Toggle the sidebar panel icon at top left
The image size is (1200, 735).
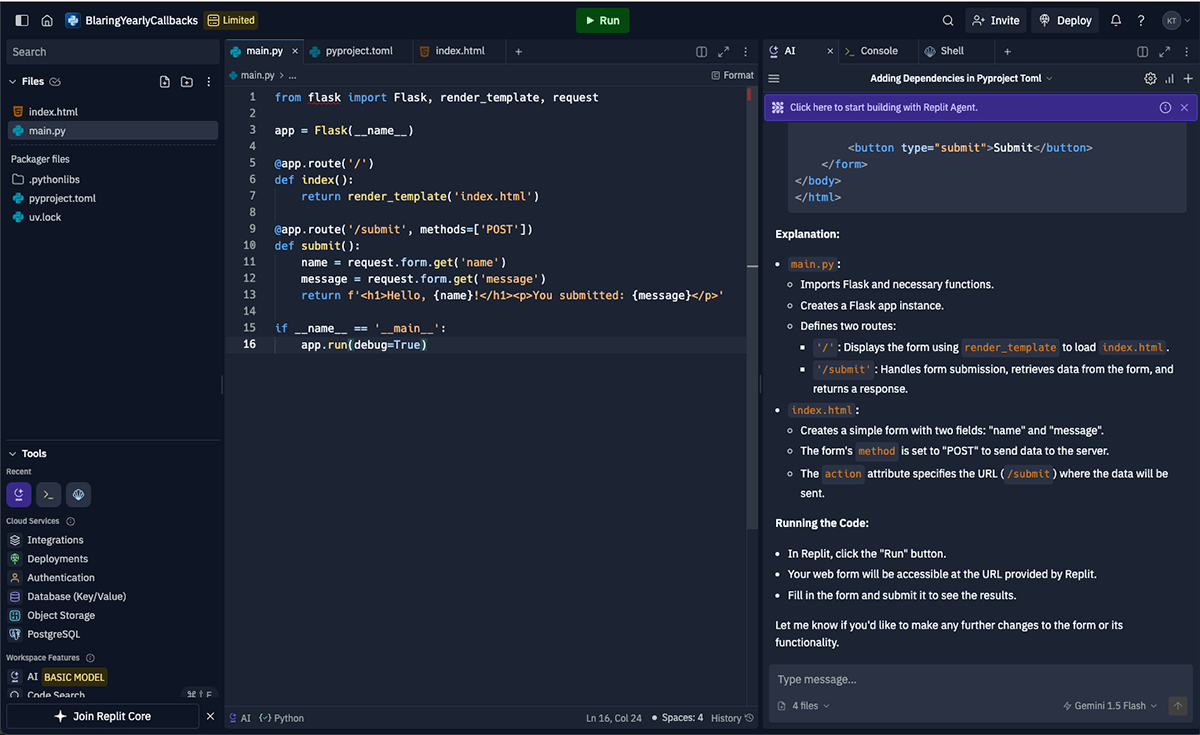coord(22,20)
